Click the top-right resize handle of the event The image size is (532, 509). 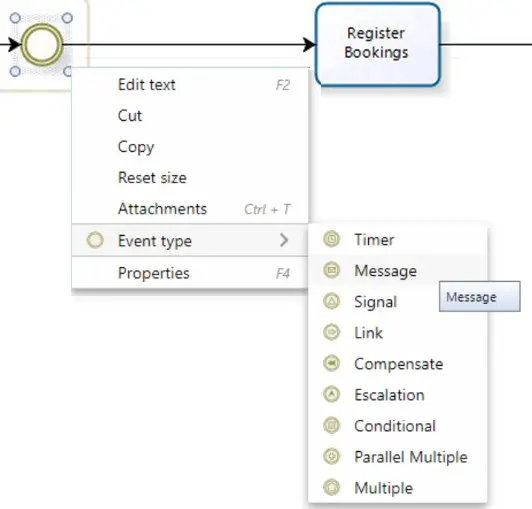[x=67, y=18]
